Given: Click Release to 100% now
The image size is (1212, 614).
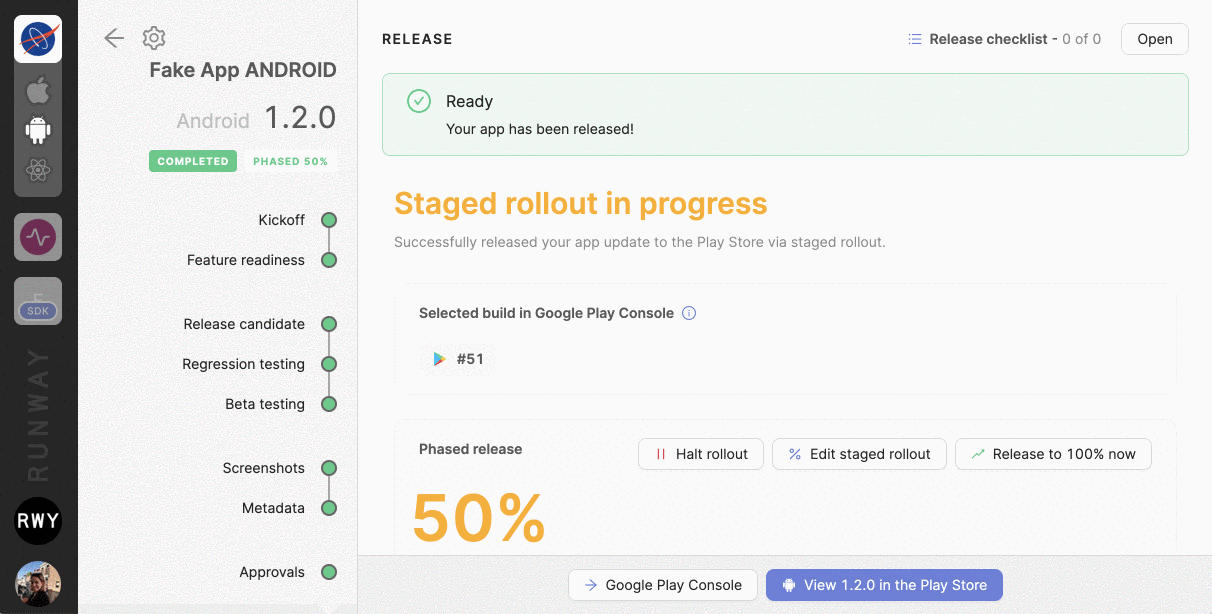Looking at the screenshot, I should tap(1053, 454).
